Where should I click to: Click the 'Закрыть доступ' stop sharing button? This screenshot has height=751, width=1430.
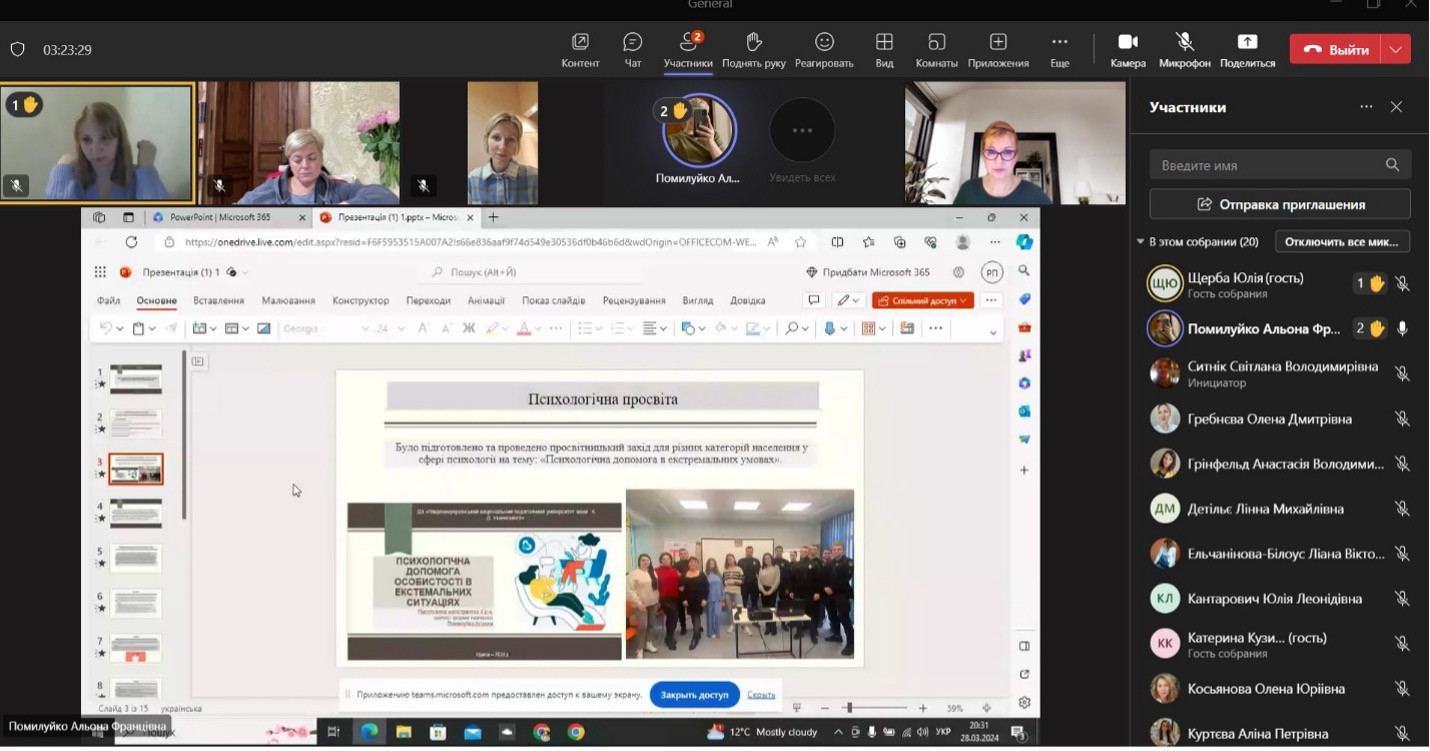coord(694,694)
